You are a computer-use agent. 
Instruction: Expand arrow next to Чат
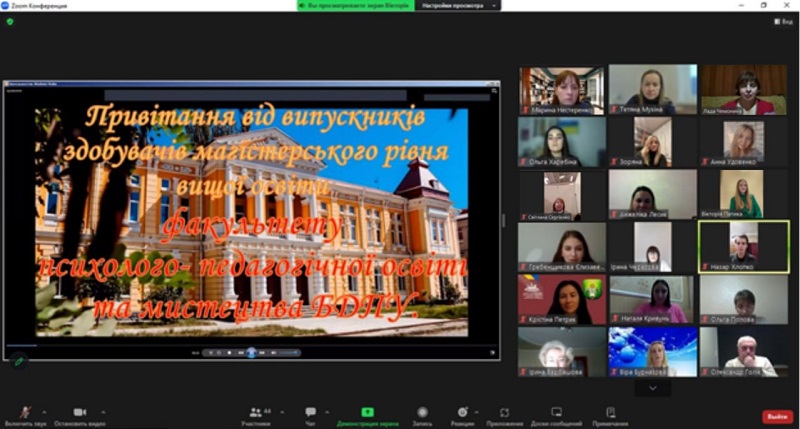coord(327,412)
